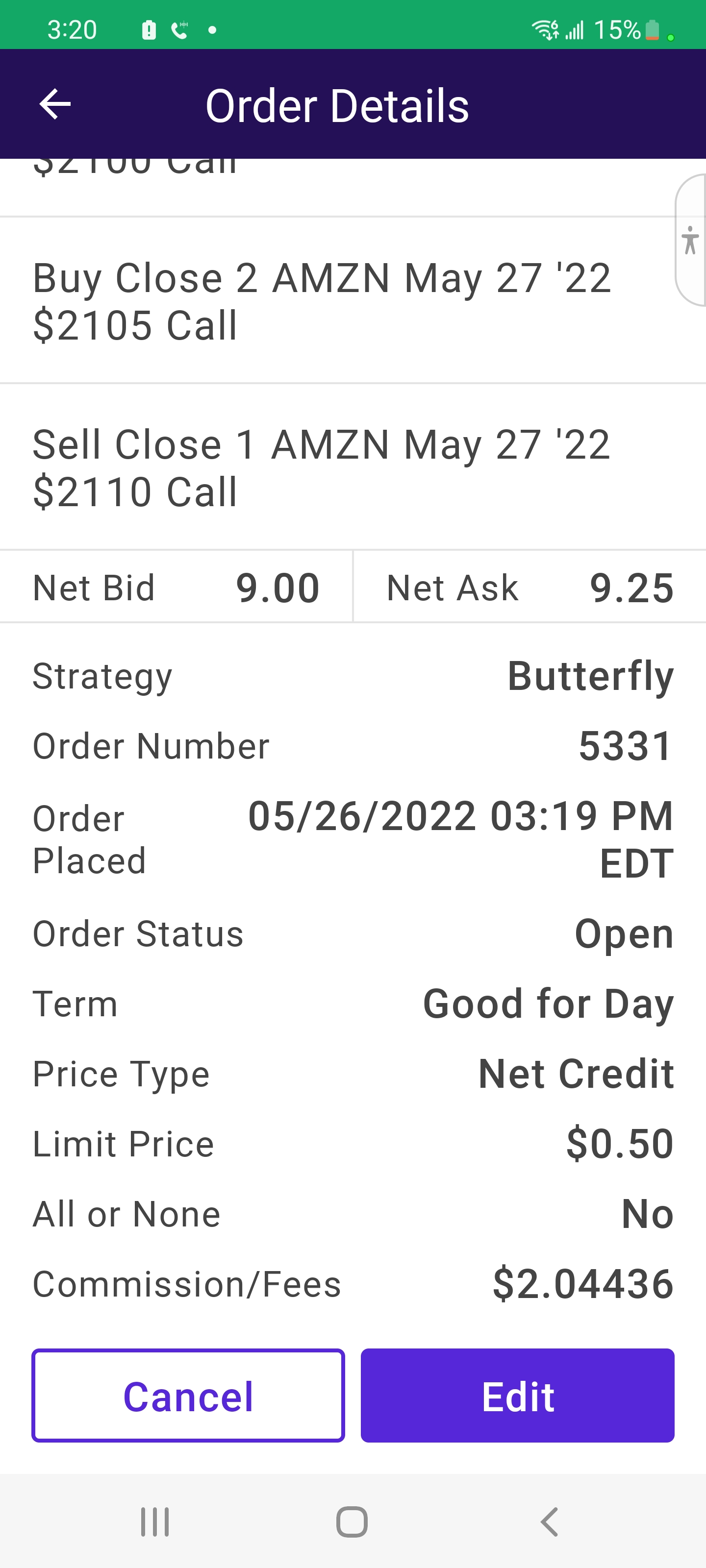Image resolution: width=706 pixels, height=1568 pixels.
Task: Tap Android recent apps navigation icon
Action: tap(155, 1522)
